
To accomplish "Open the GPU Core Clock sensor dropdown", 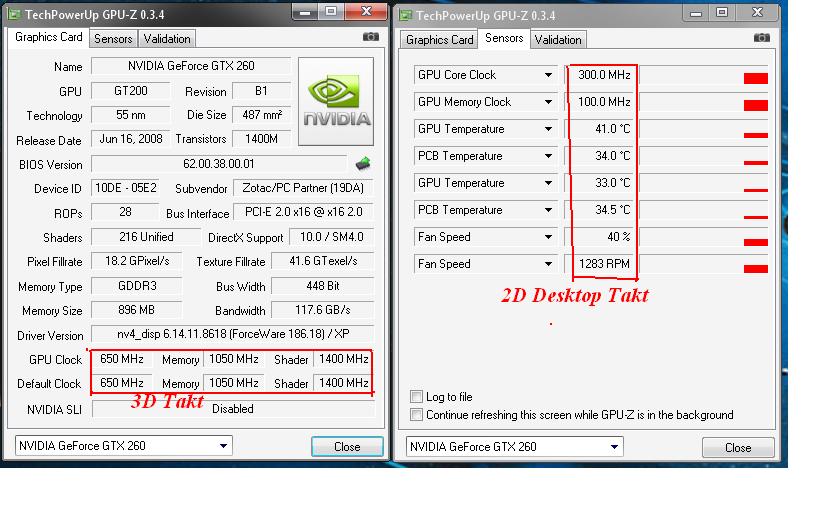I will point(548,75).
